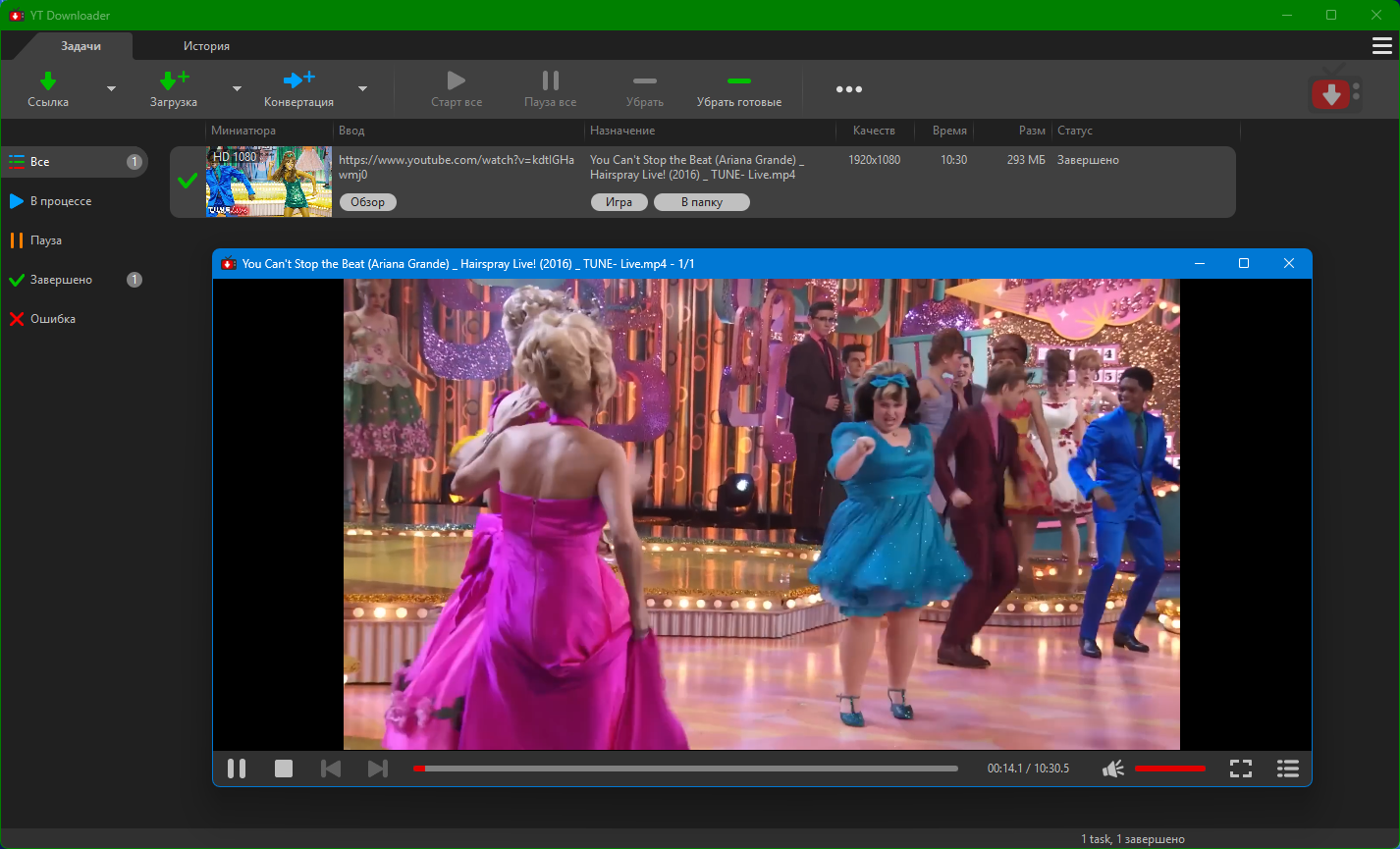The image size is (1400, 849).
Task: Click the red volume slider
Action: (1169, 769)
